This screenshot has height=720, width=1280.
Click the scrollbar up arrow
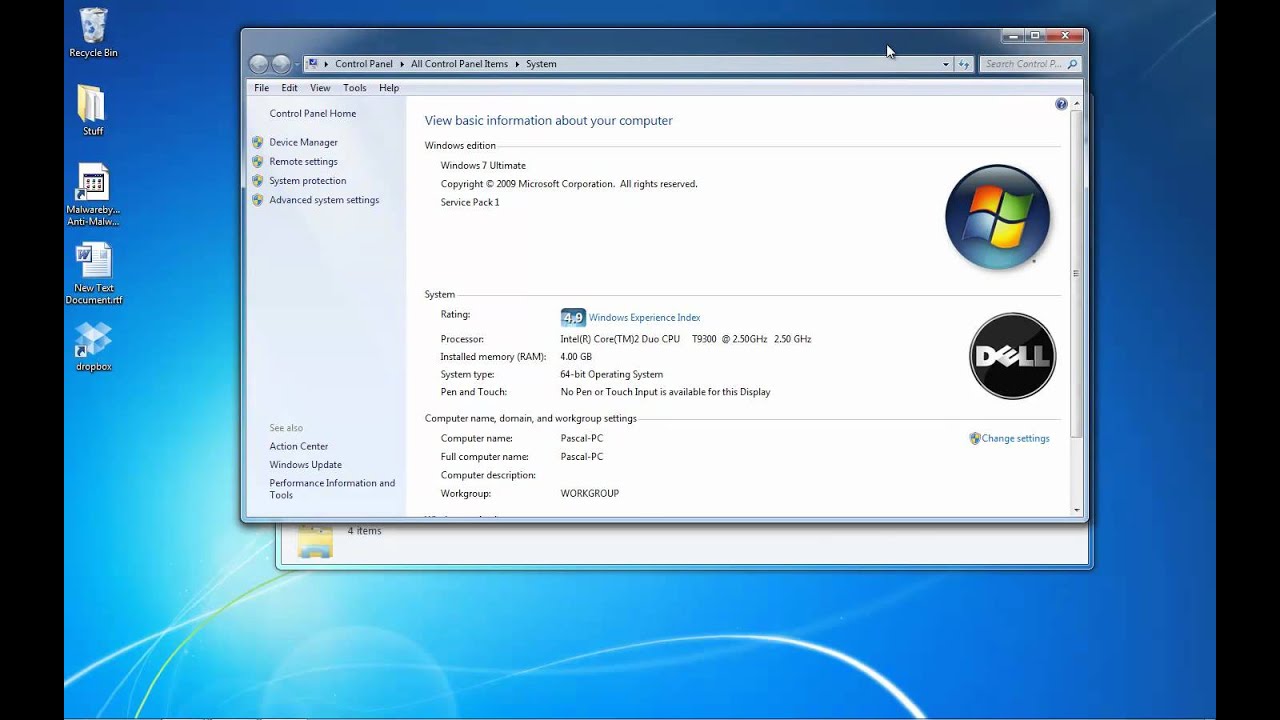[1076, 104]
